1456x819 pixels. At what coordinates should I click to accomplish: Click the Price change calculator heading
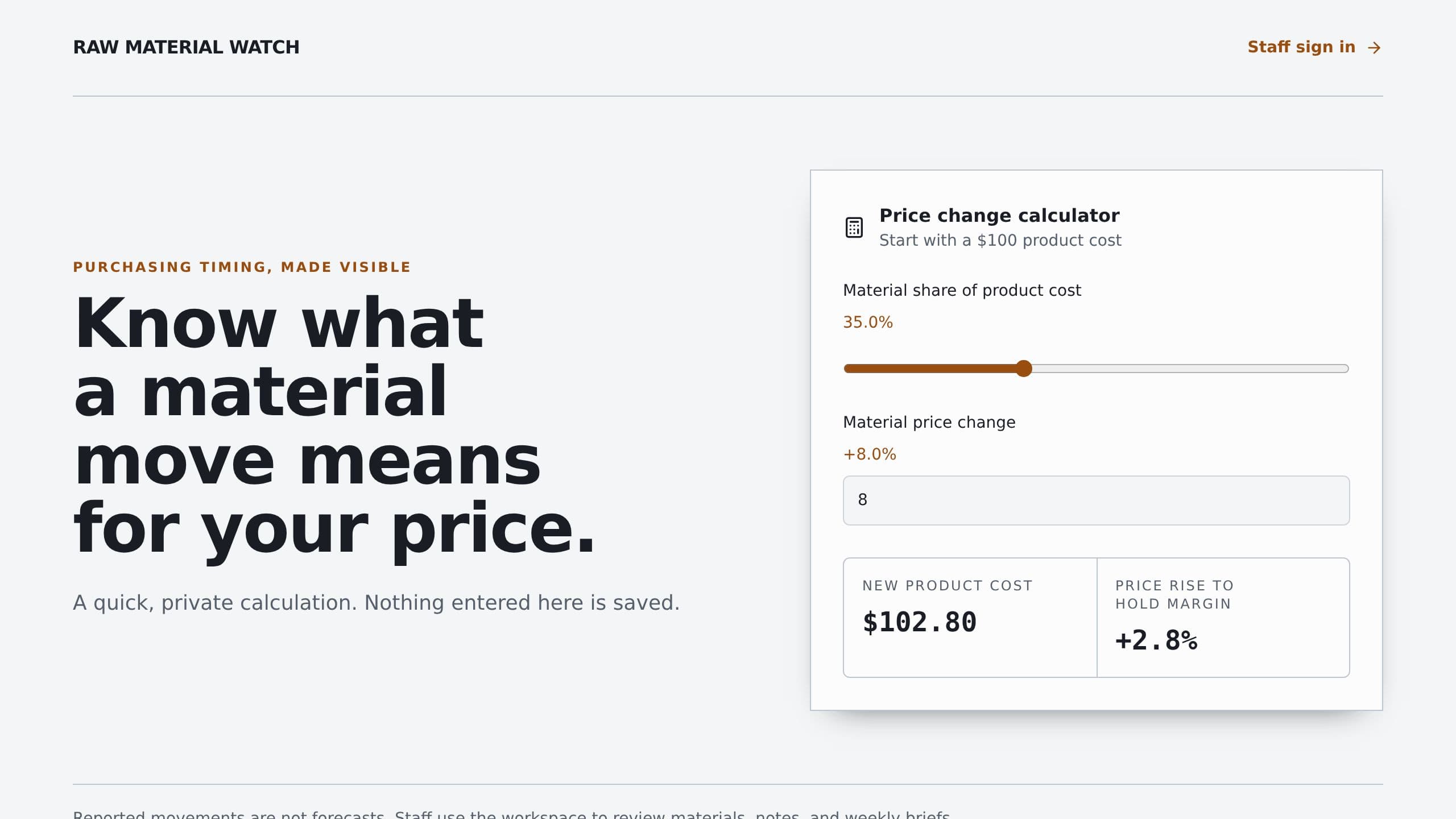coord(999,216)
